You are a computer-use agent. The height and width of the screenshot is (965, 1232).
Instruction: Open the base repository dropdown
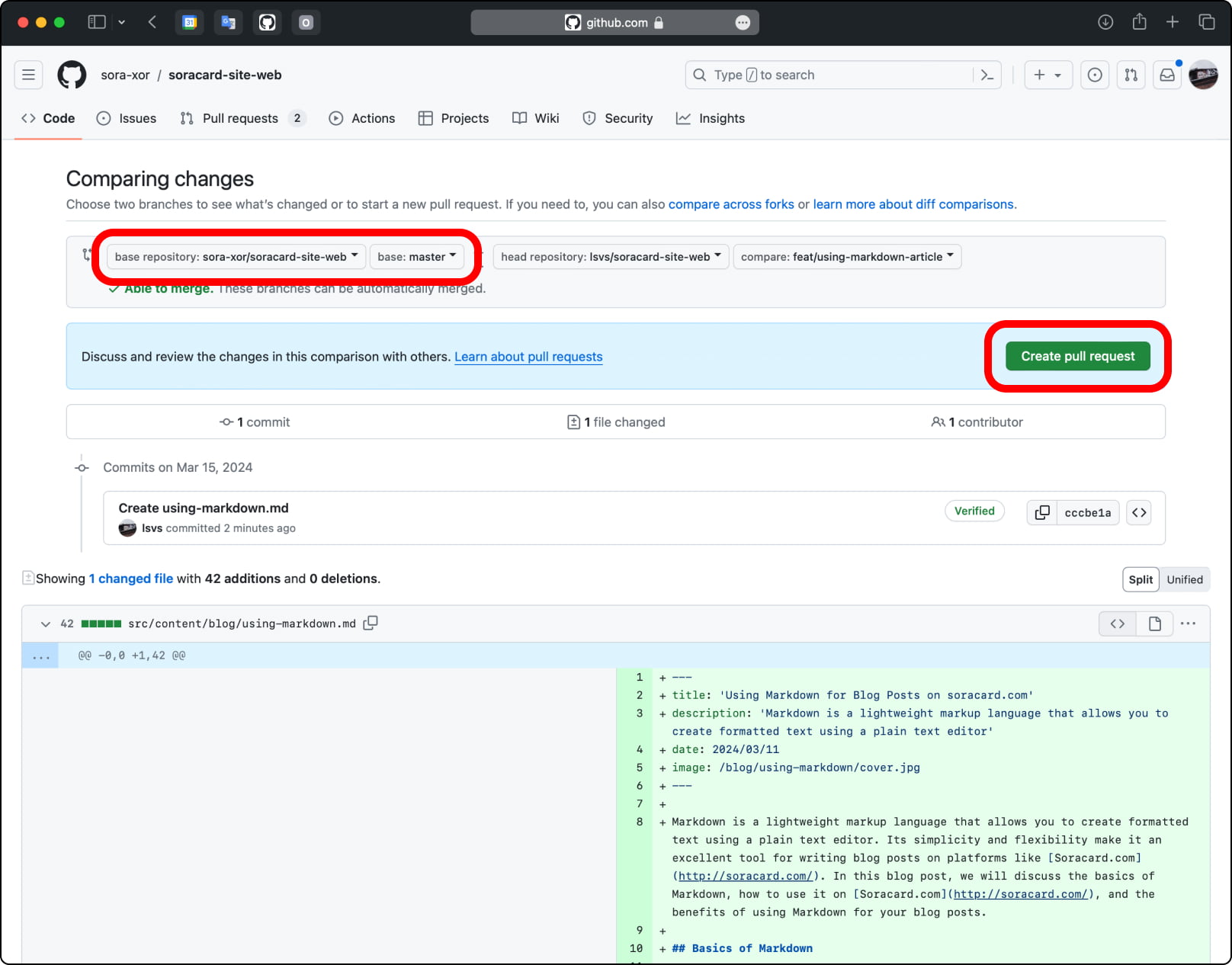tap(236, 256)
